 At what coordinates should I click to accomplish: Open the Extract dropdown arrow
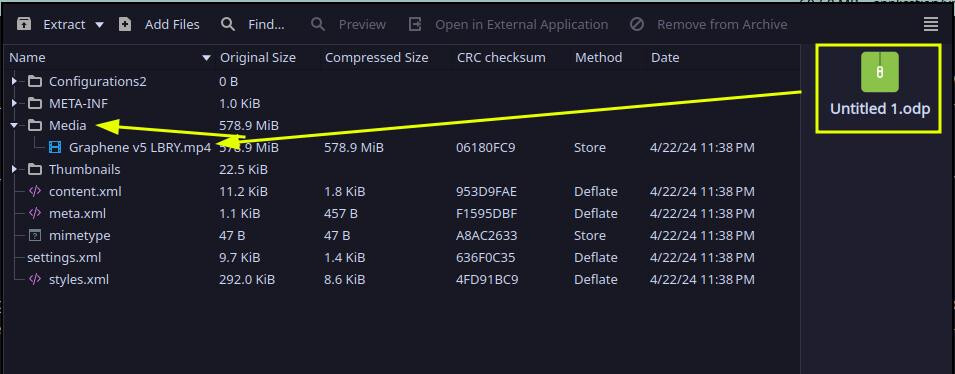[99, 25]
